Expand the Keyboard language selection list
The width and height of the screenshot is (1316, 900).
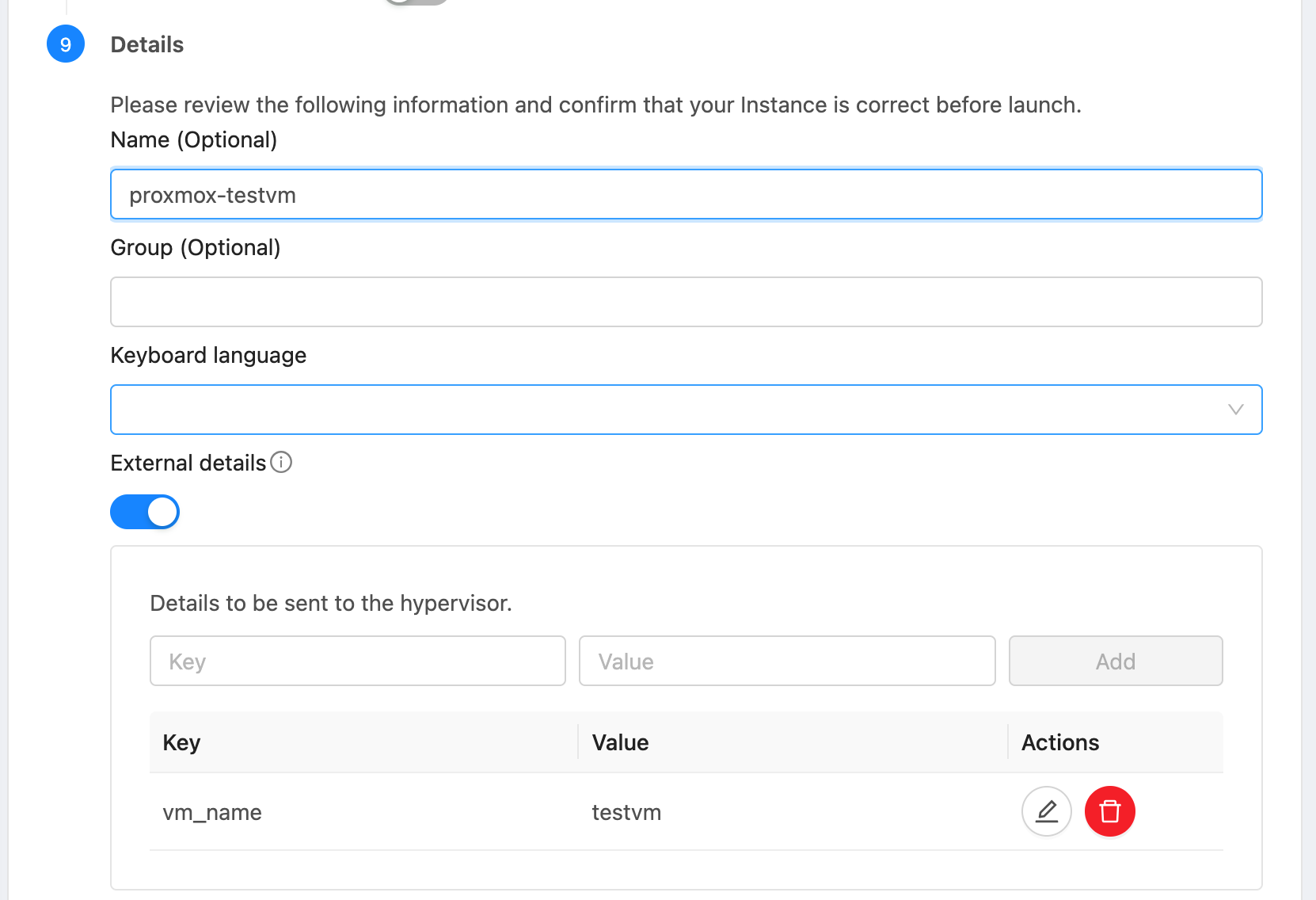(x=686, y=410)
